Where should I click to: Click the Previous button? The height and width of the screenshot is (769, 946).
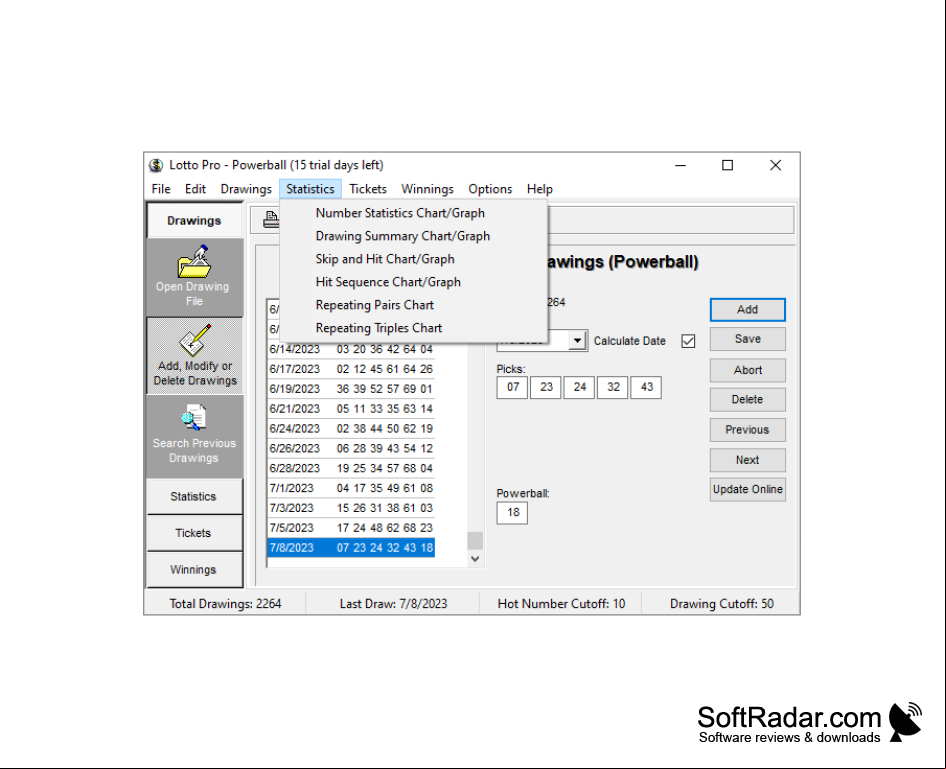[x=748, y=429]
